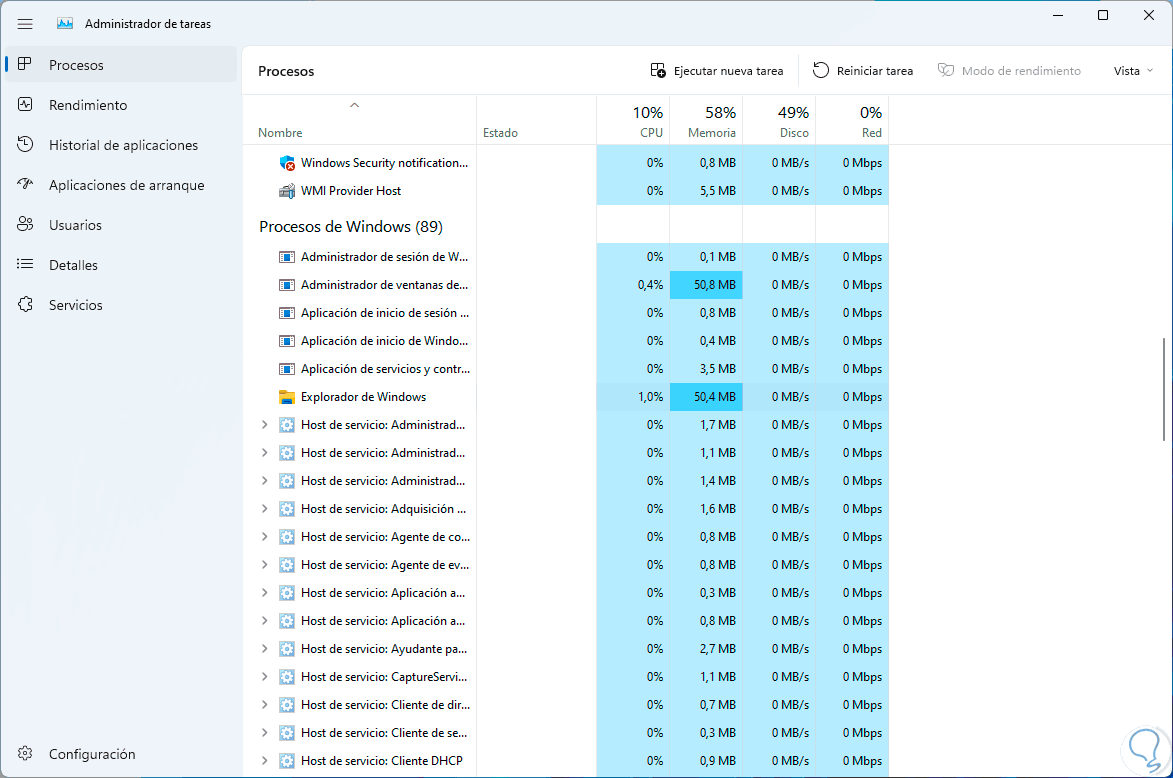Expand Host de servicio: Cliente de se... row
This screenshot has width=1173, height=778.
[264, 732]
